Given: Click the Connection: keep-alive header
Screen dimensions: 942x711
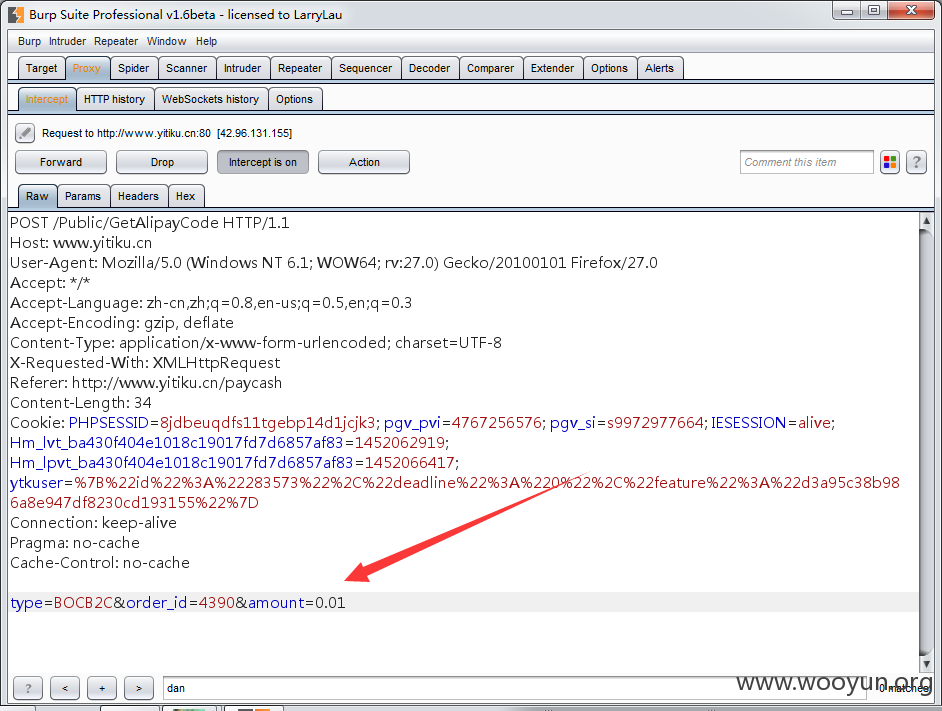Looking at the screenshot, I should 94,523.
